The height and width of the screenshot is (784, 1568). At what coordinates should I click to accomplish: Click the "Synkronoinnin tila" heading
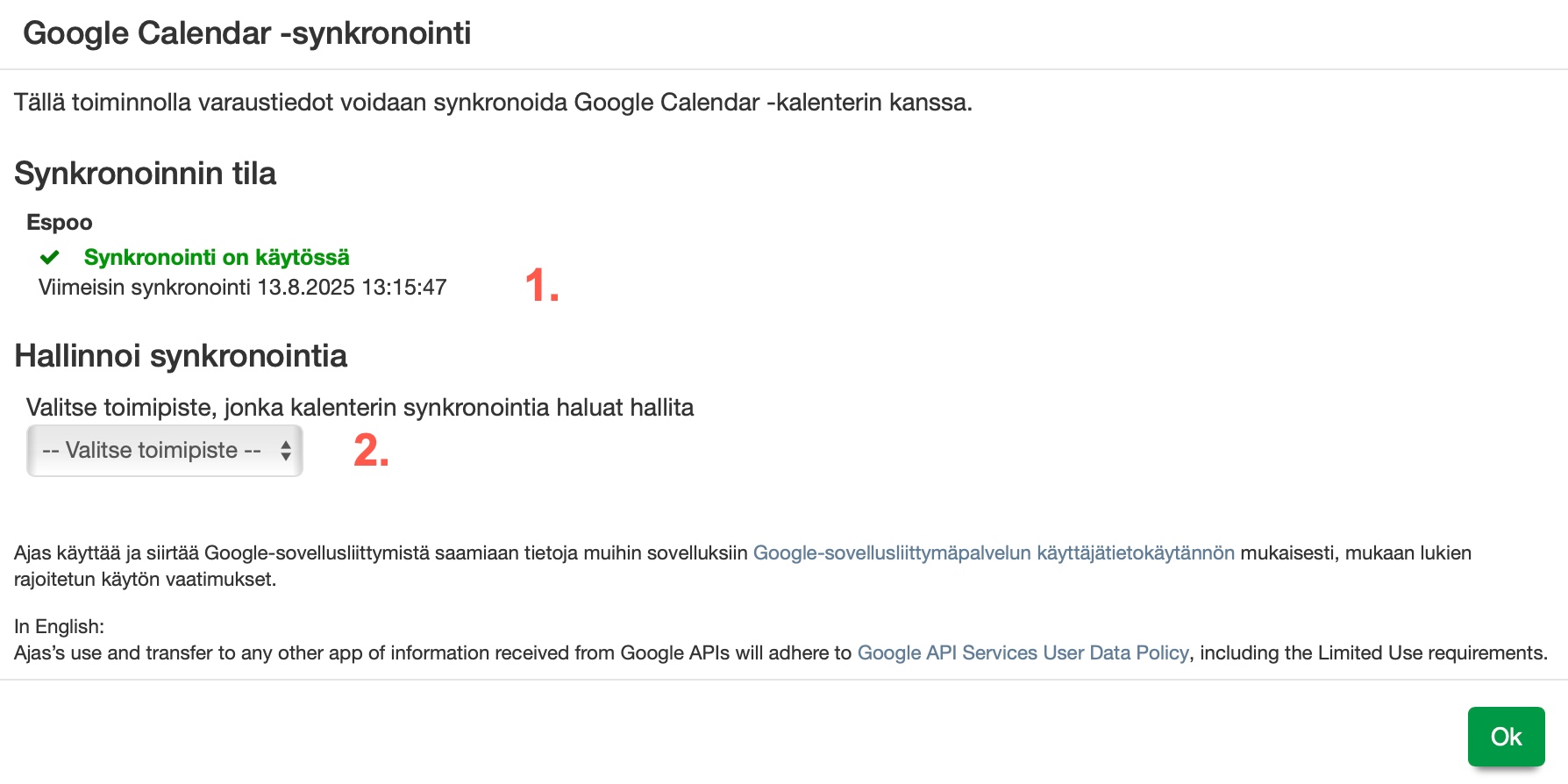pyautogui.click(x=146, y=174)
